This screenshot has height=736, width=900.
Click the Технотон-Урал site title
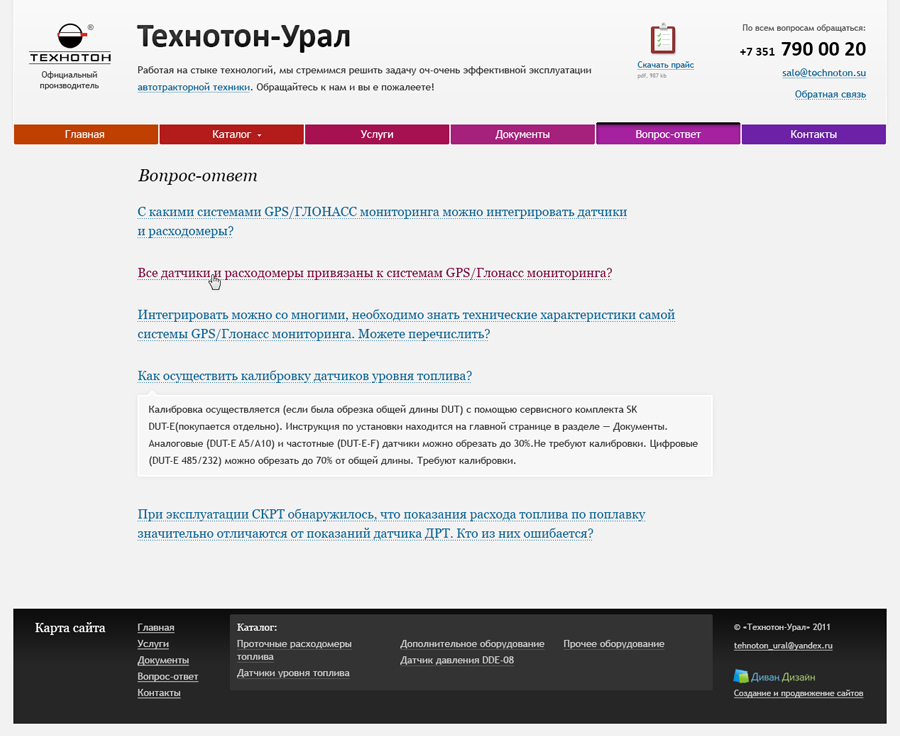[x=243, y=36]
